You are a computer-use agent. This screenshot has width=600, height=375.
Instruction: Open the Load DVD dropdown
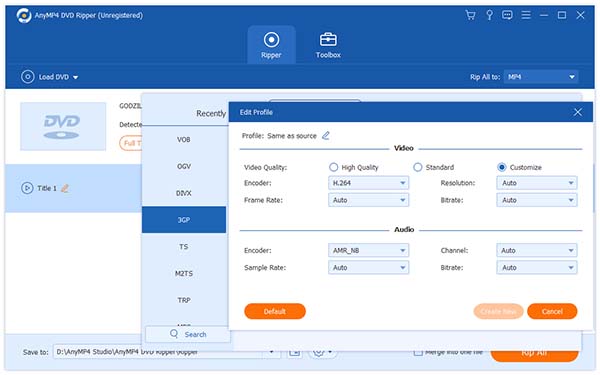coord(50,77)
